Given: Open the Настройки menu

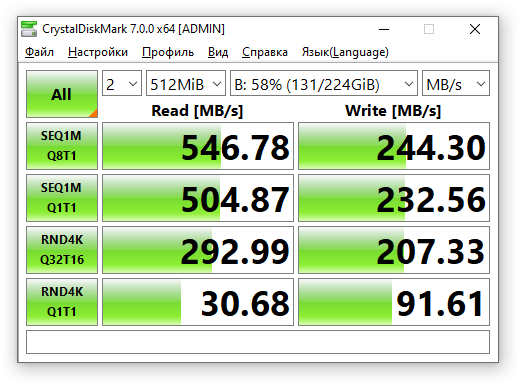Looking at the screenshot, I should pyautogui.click(x=98, y=52).
